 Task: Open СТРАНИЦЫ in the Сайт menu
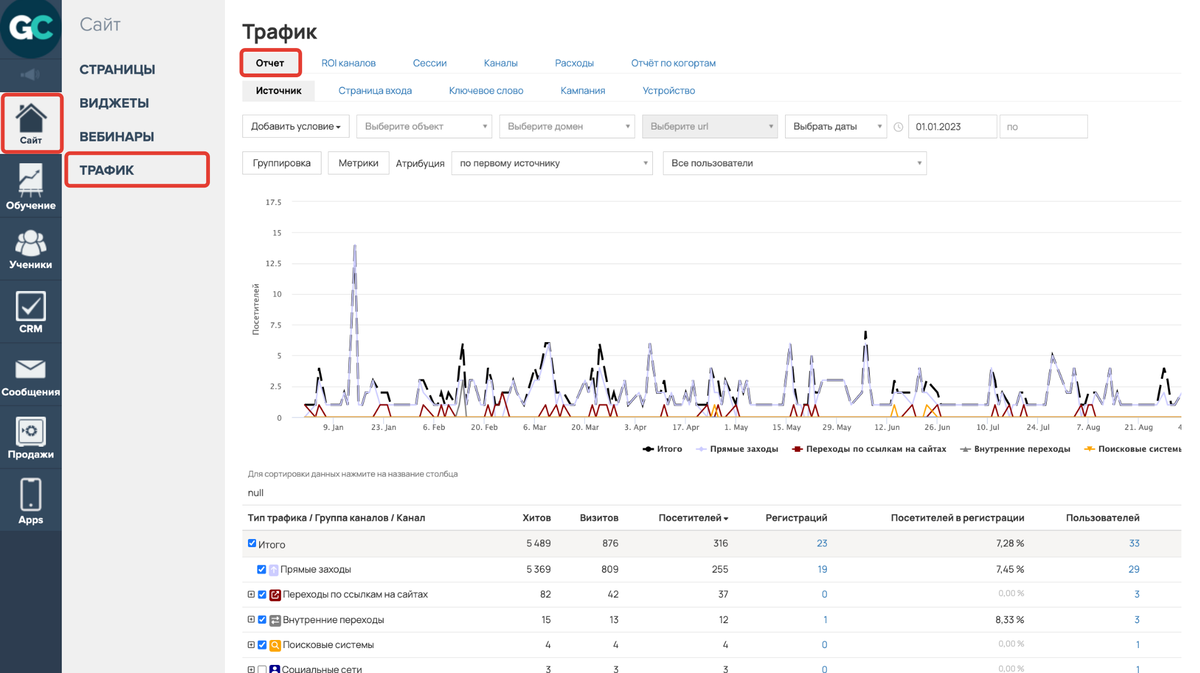pyautogui.click(x=117, y=70)
